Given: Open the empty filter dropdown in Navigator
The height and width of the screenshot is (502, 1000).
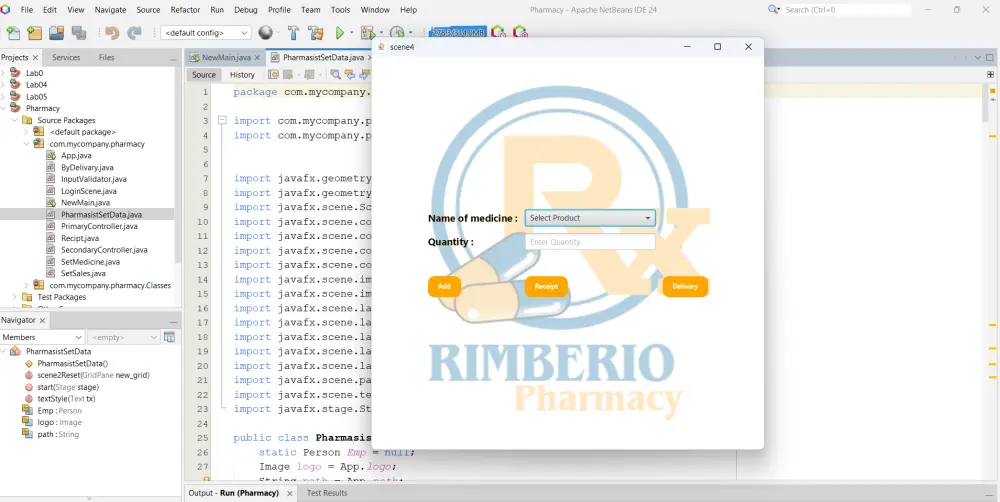Looking at the screenshot, I should 124,337.
